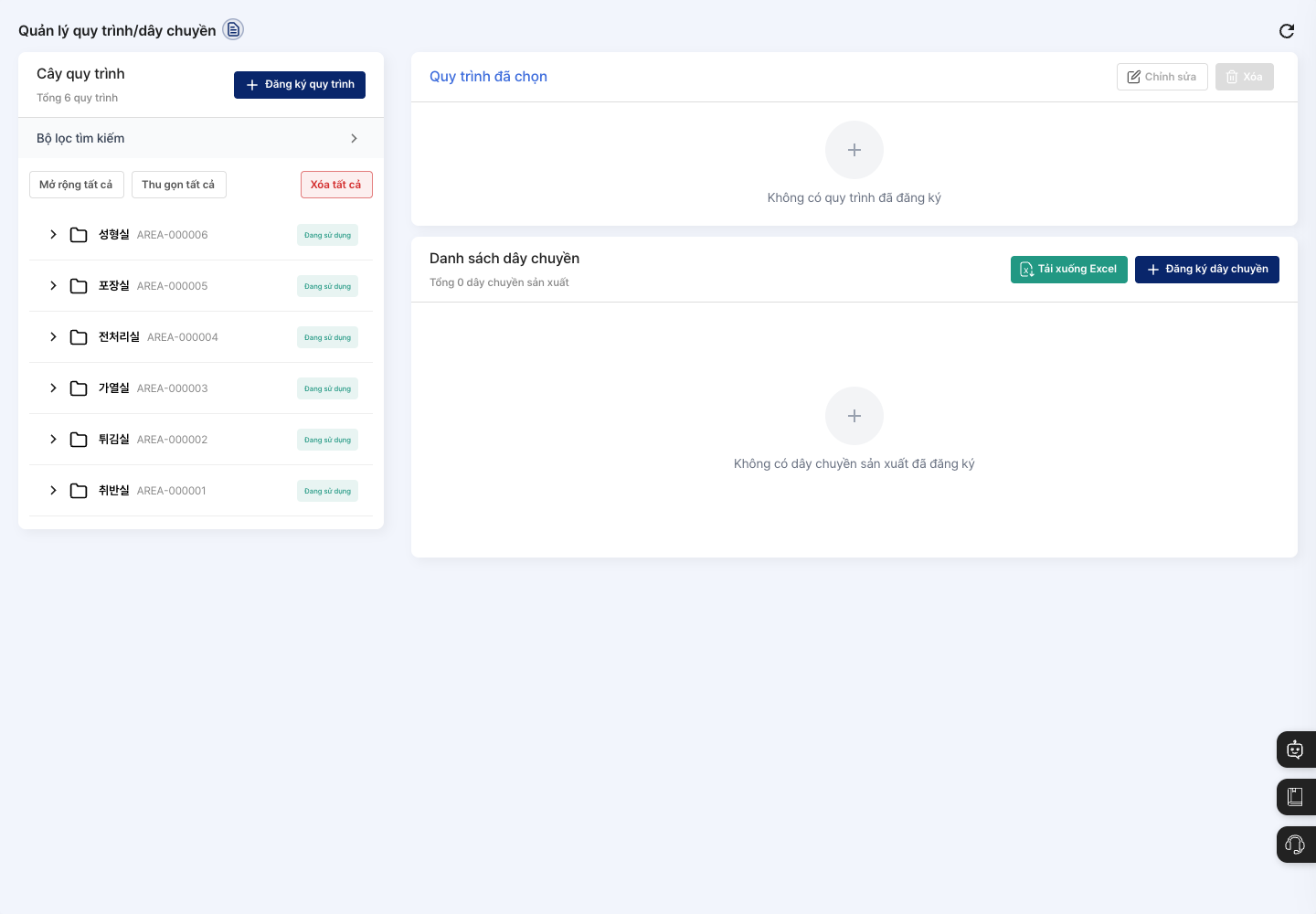
Task: Click Chỉnh sửa edit button
Action: [1162, 77]
